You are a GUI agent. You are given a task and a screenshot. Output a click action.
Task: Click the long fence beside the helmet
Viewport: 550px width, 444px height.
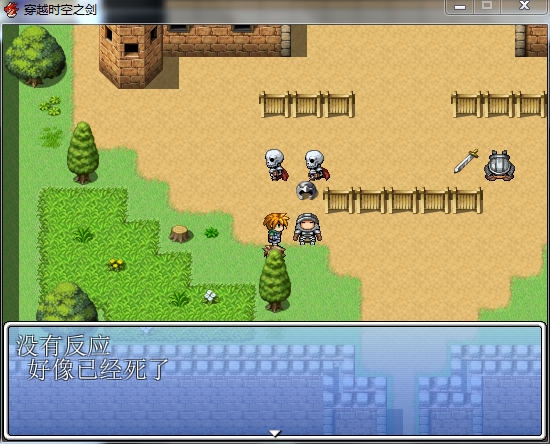point(403,201)
